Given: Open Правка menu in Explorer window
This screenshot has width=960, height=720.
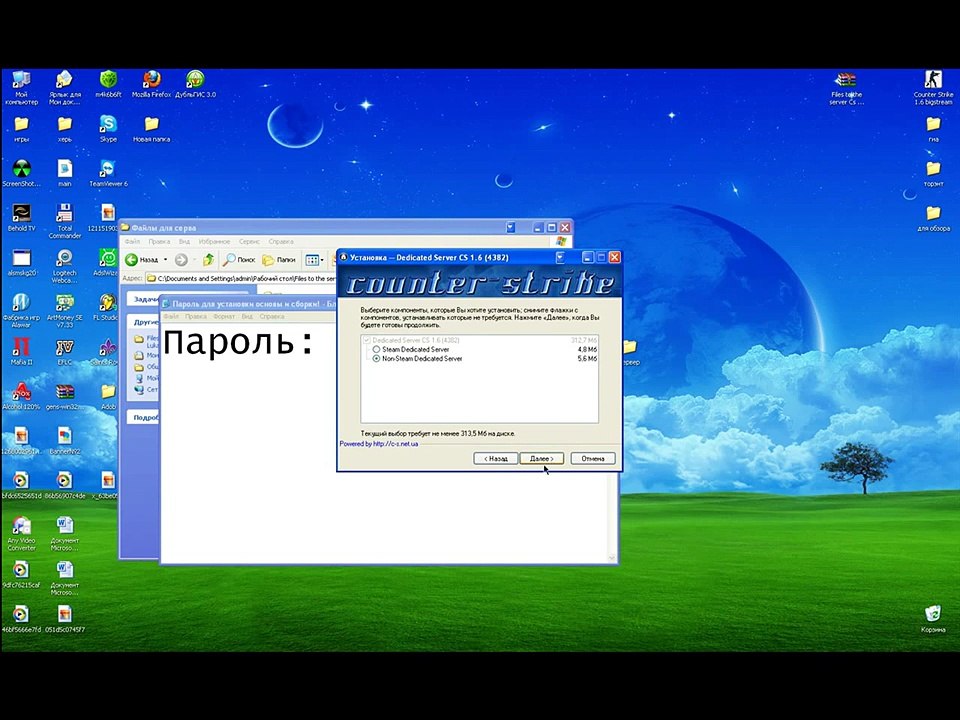Looking at the screenshot, I should (159, 242).
